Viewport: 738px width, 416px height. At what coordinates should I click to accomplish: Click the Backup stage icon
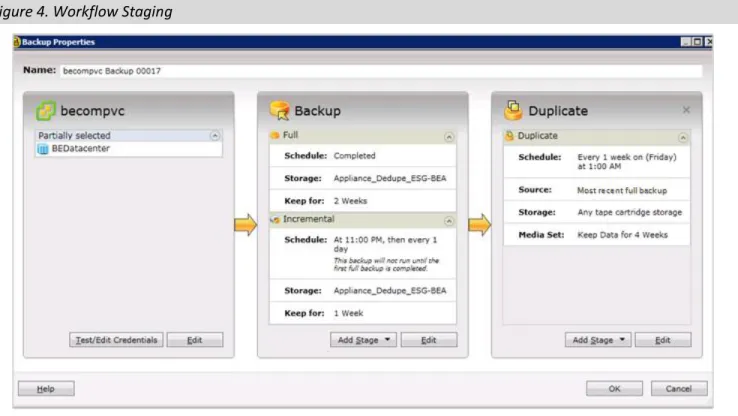point(280,110)
